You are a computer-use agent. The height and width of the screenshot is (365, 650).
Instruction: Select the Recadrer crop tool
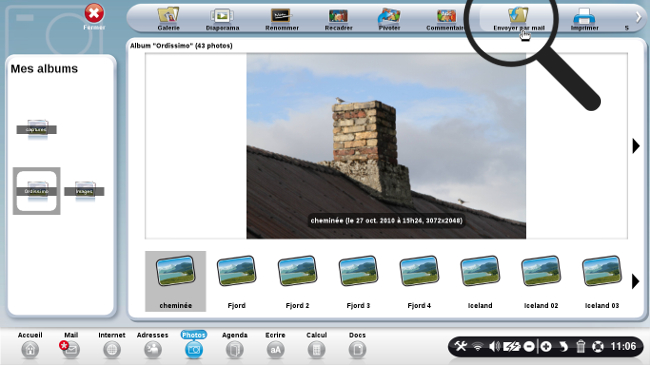338,19
